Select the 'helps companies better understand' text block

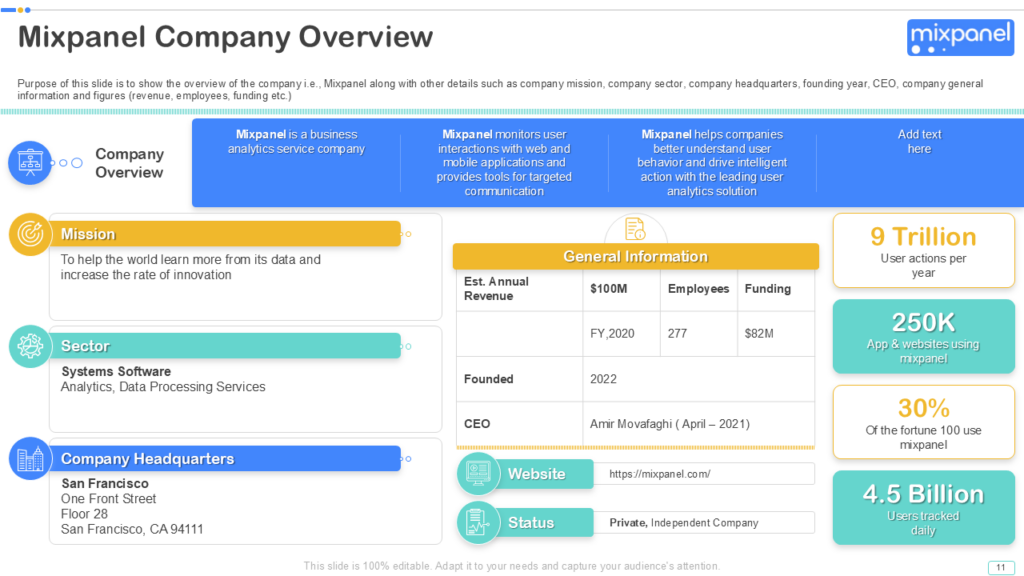(712, 163)
